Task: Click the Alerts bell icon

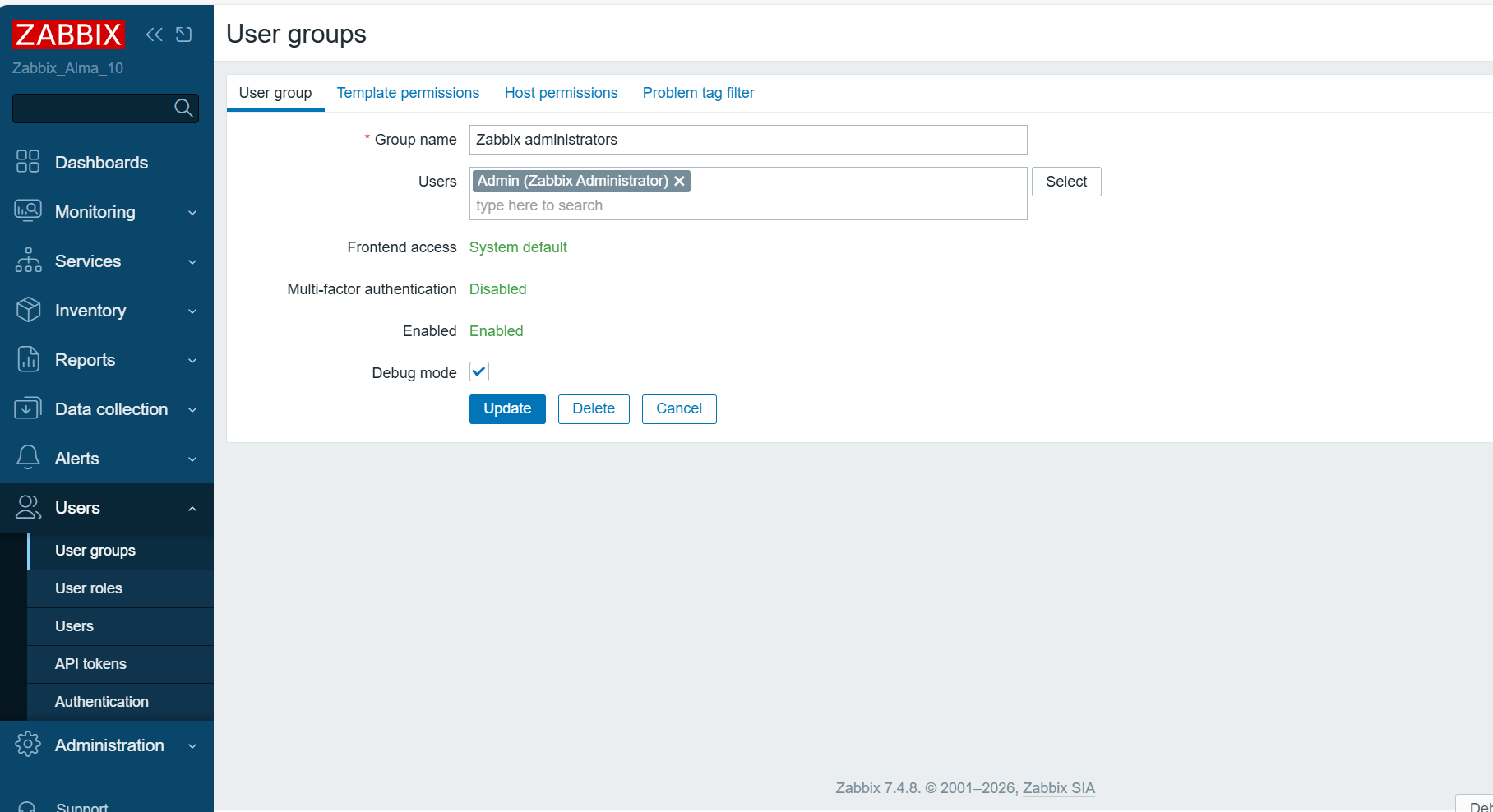Action: tap(28, 458)
